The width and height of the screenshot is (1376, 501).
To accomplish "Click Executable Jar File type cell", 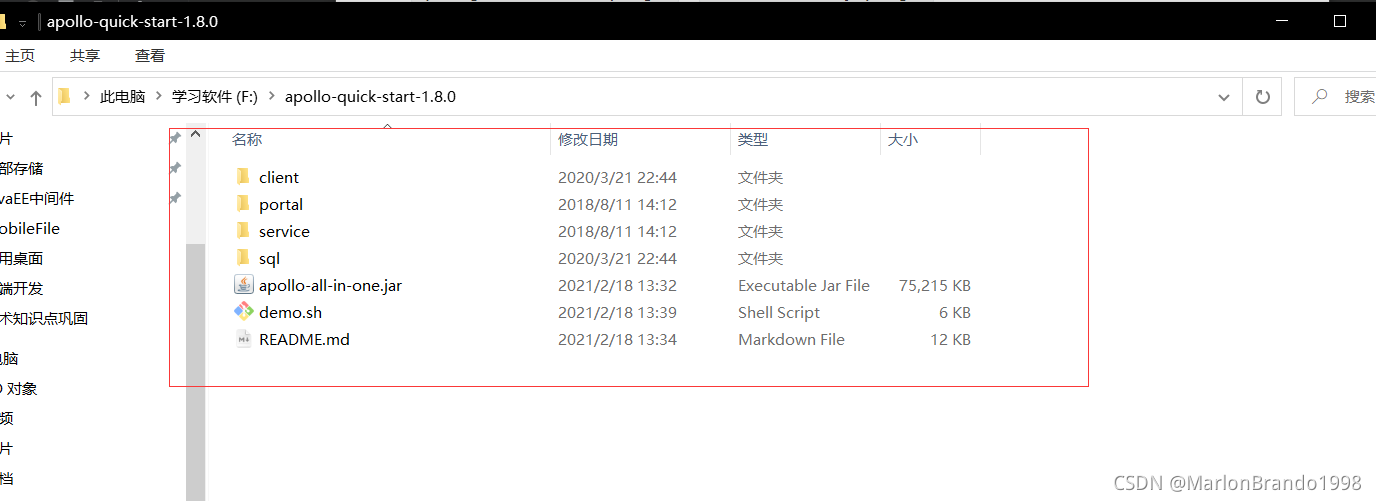I will click(804, 285).
